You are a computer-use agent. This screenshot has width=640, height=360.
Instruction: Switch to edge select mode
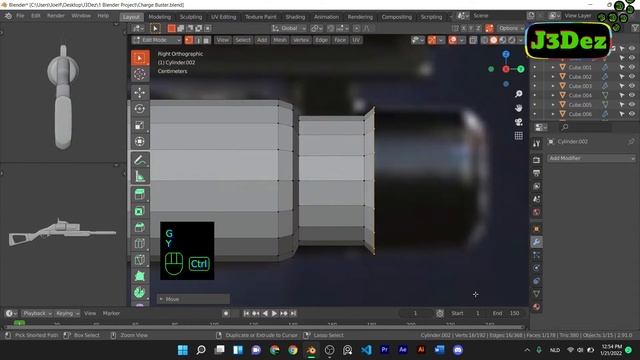(x=198, y=40)
